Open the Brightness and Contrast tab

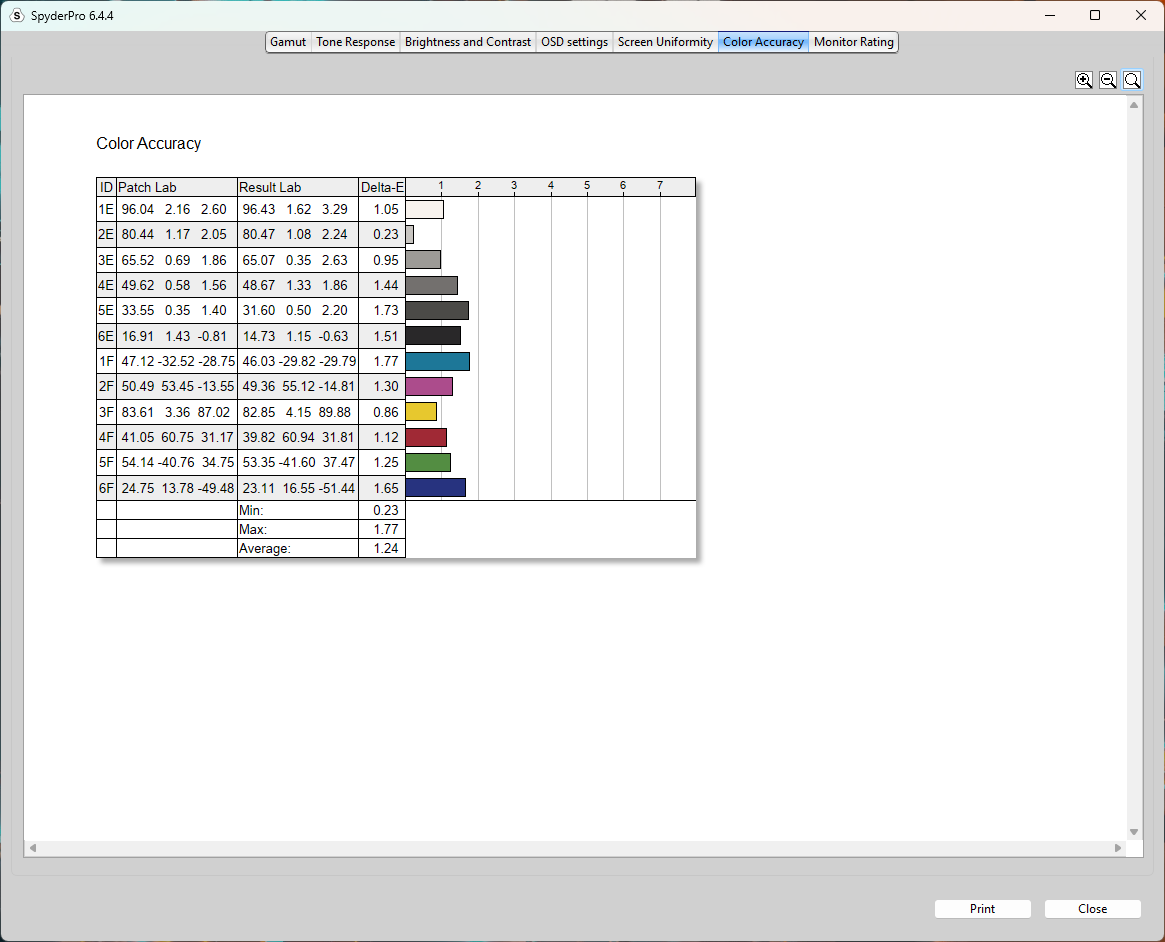coord(468,42)
